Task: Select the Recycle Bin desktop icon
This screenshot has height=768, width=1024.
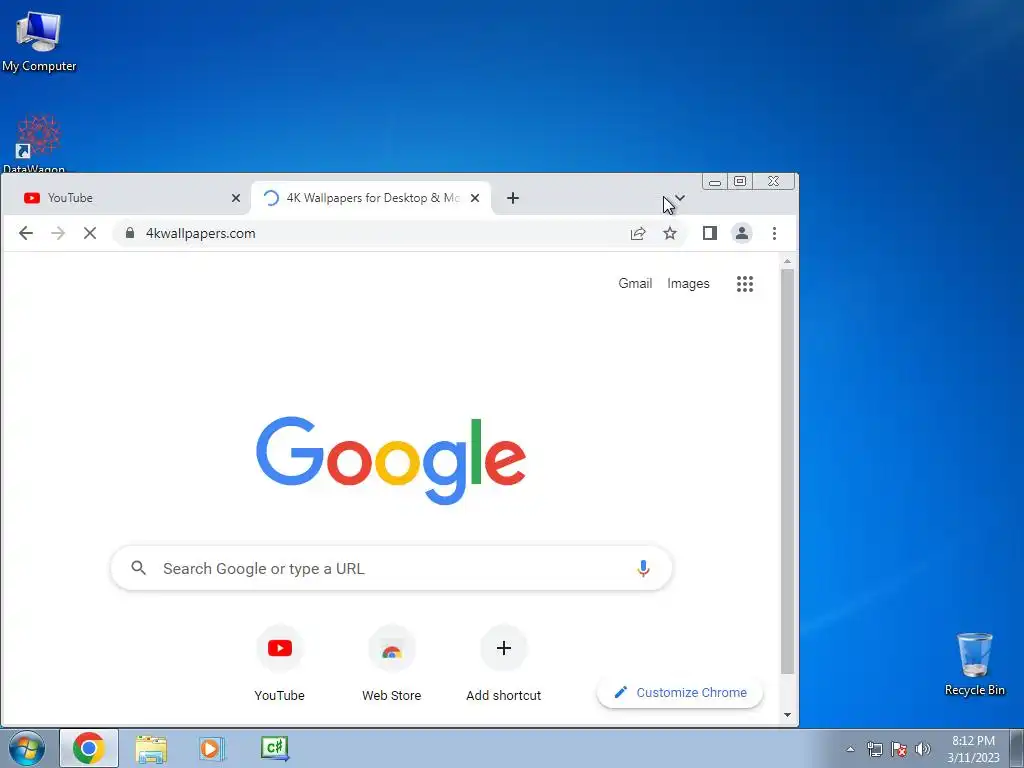Action: coord(974,664)
